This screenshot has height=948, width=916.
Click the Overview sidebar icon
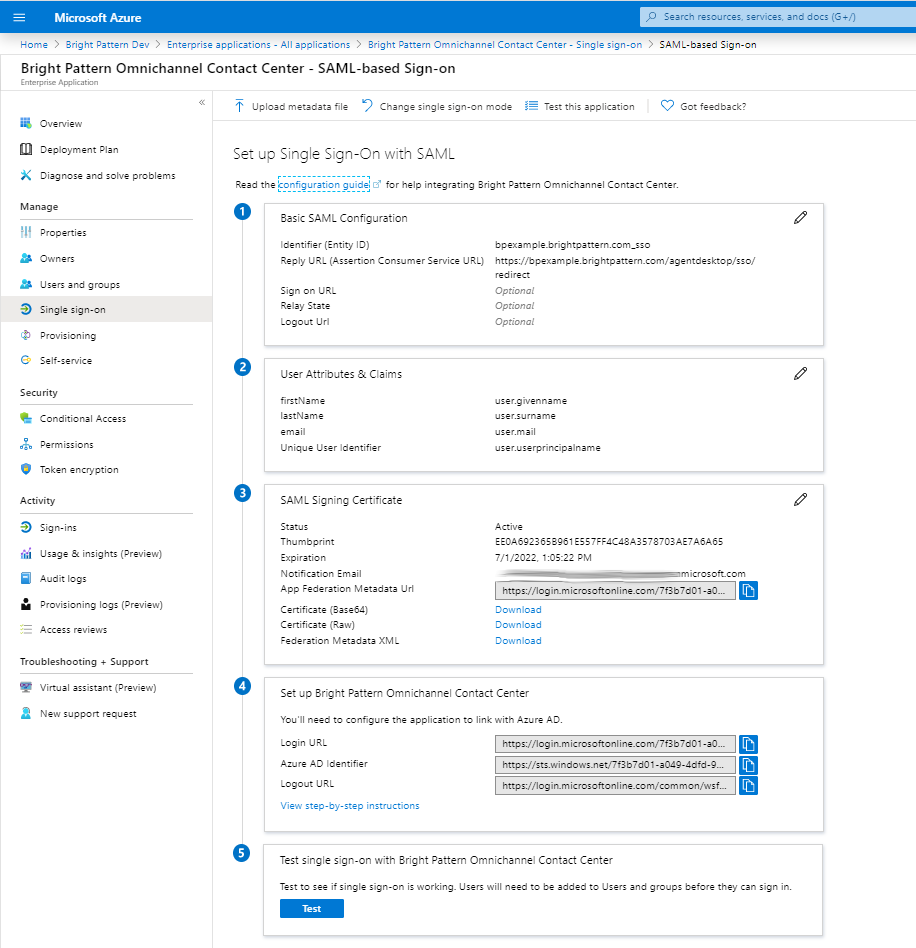(25, 123)
